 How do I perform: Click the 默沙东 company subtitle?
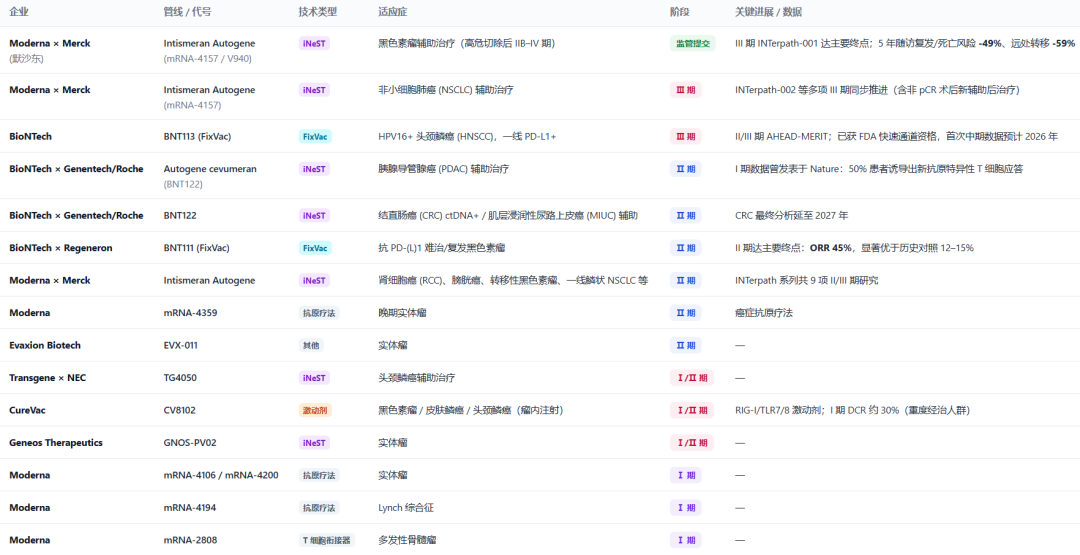(26, 59)
